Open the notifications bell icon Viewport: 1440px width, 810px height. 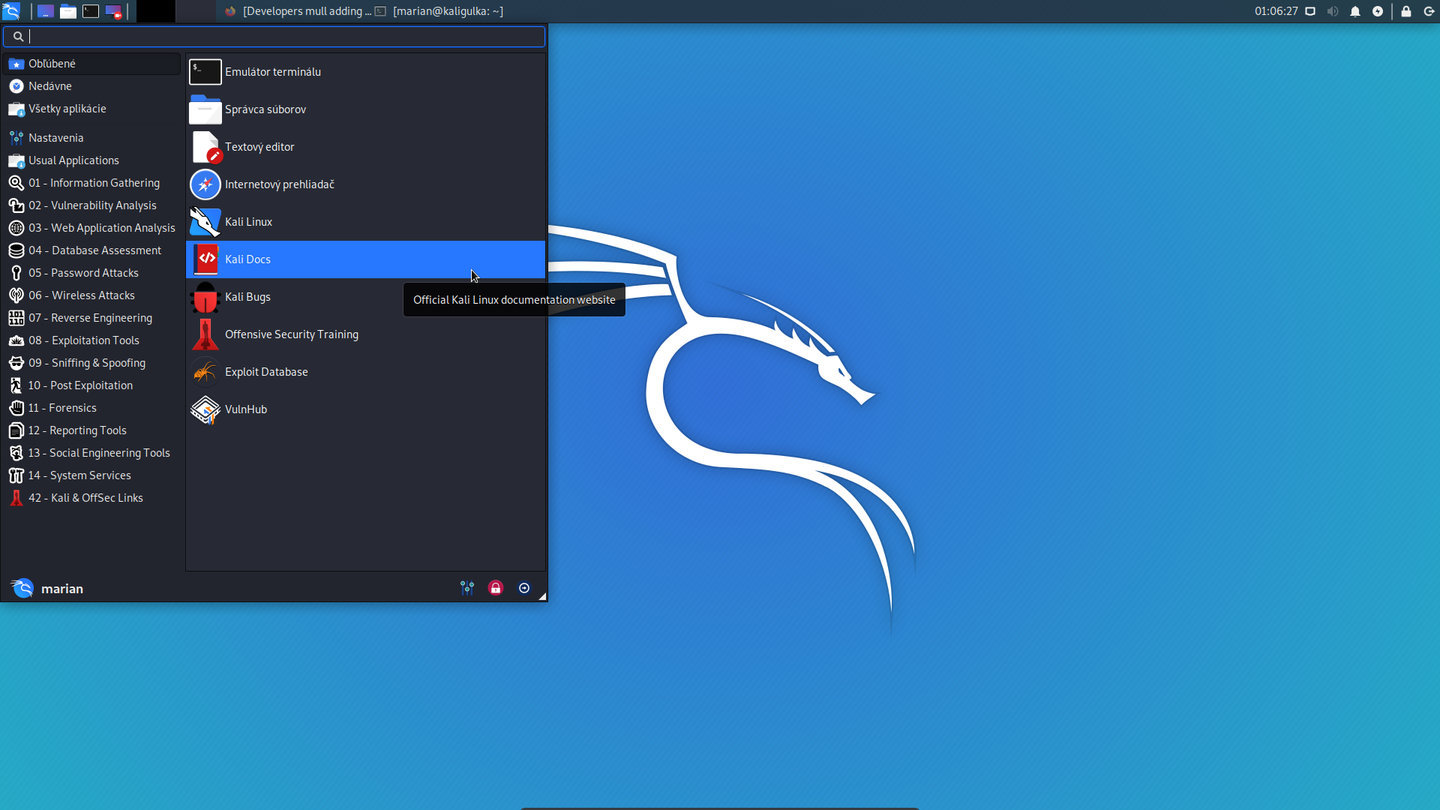click(1355, 11)
